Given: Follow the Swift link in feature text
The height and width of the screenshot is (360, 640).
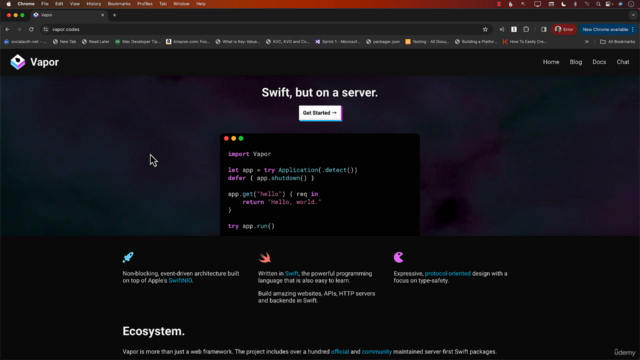Looking at the screenshot, I should [x=292, y=273].
